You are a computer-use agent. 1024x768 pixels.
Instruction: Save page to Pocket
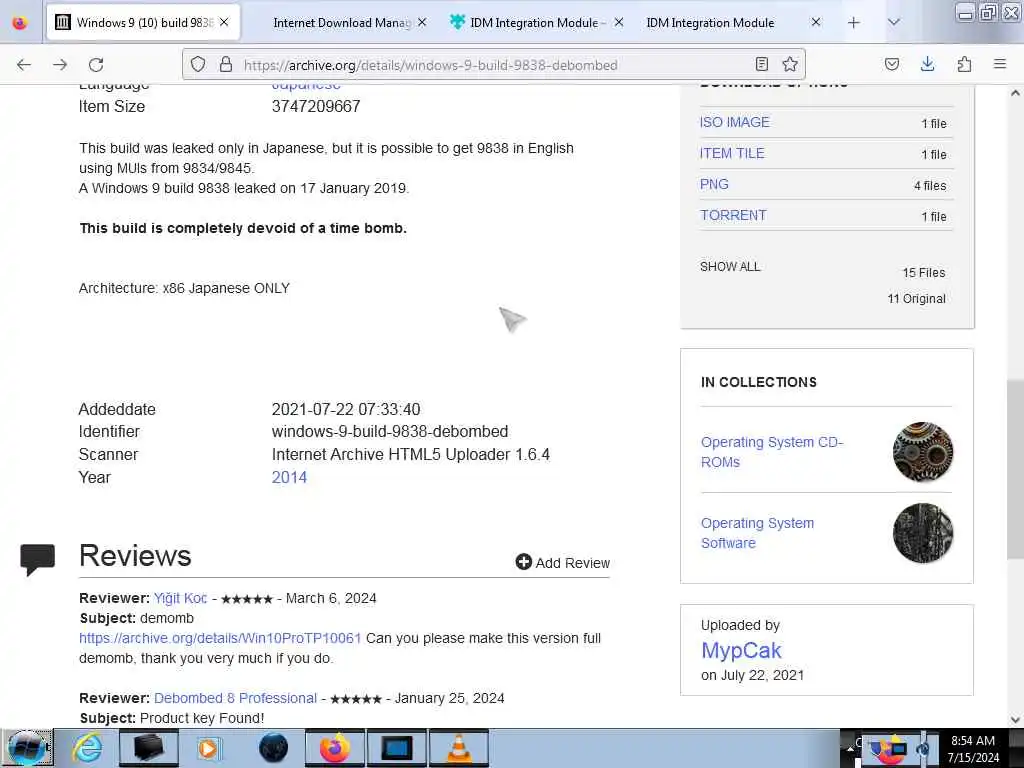click(892, 64)
